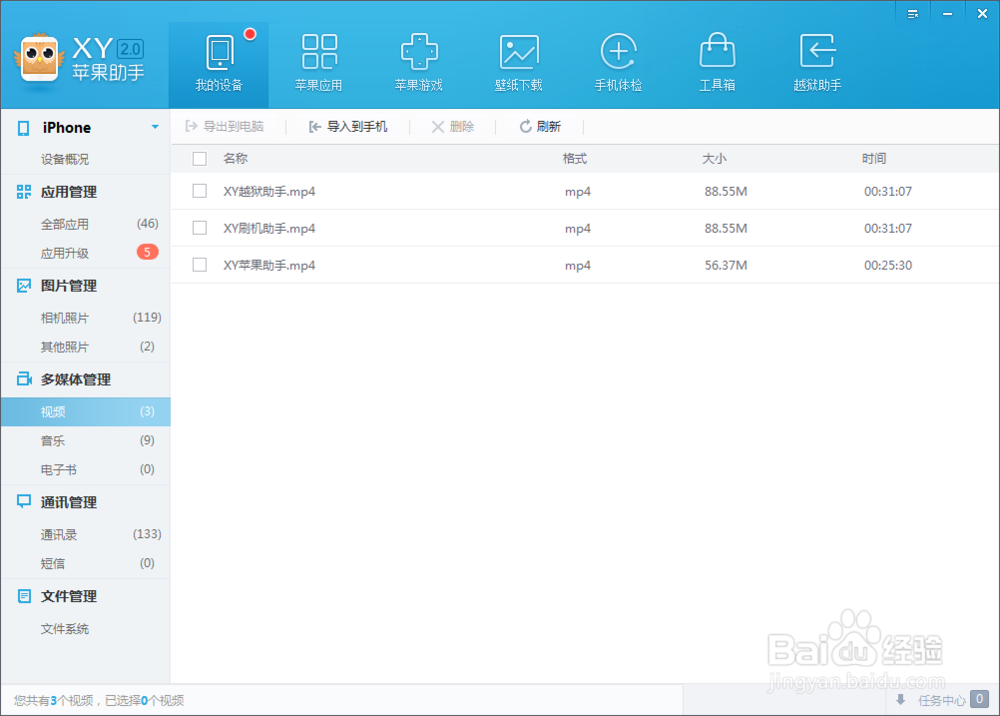Click the 文件管理 section icon
1000x716 pixels.
point(24,596)
